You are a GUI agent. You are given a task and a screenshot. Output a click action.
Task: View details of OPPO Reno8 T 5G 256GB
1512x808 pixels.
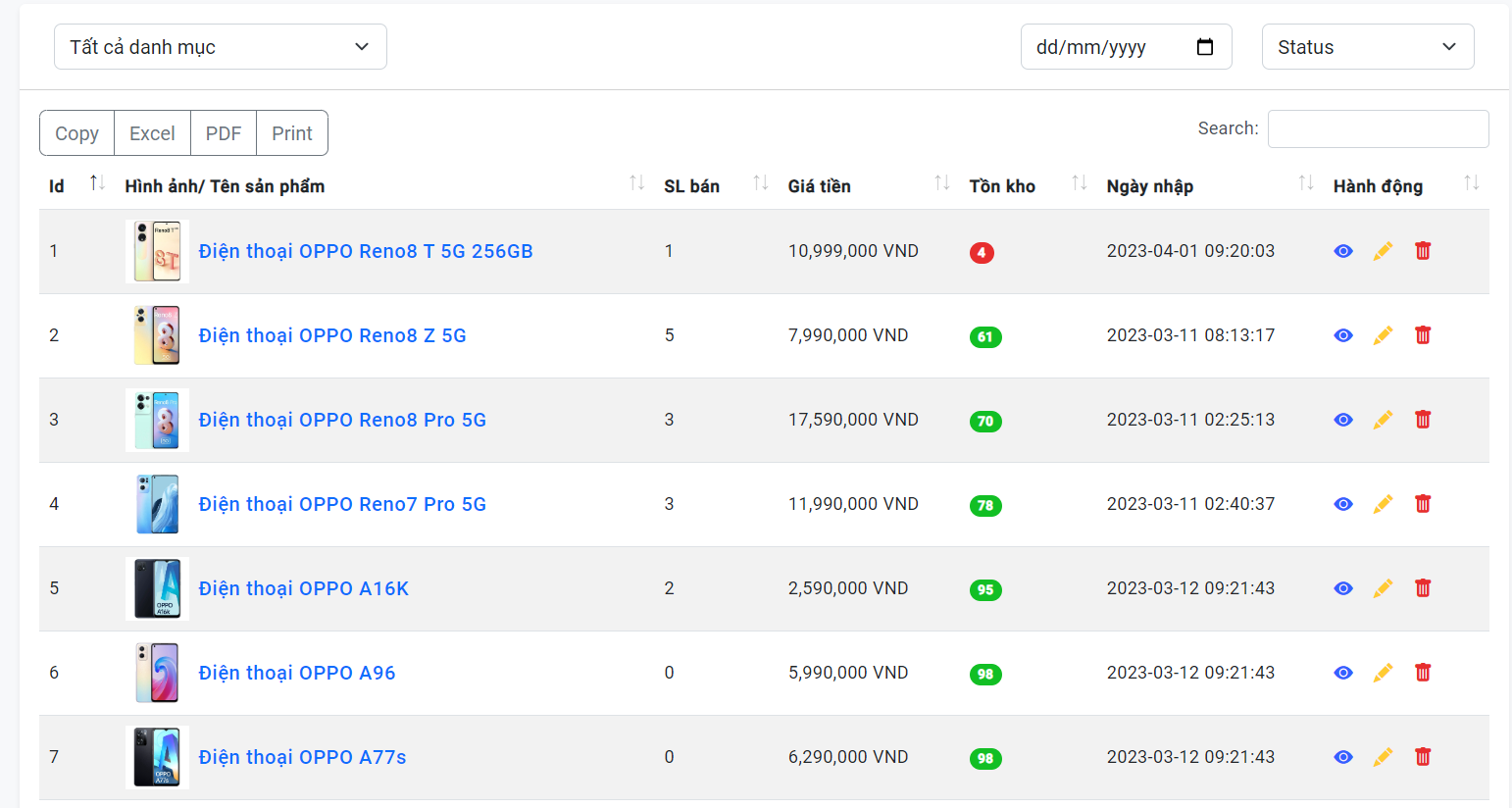(1343, 251)
